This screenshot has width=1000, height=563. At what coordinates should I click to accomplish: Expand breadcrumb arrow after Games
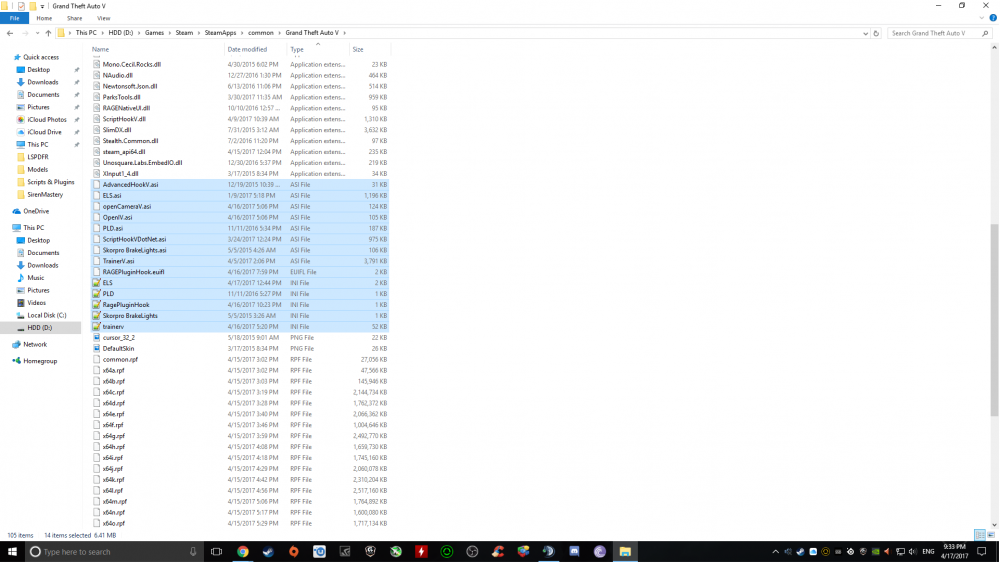point(170,33)
